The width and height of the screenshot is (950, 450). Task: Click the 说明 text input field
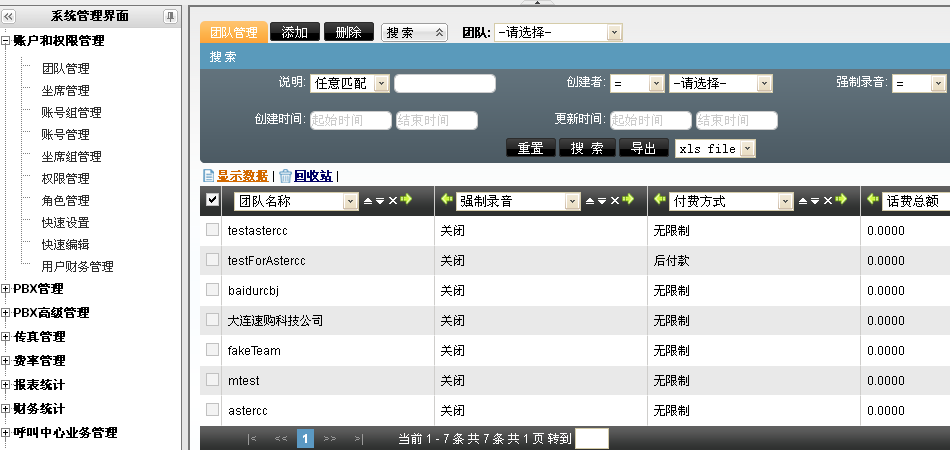point(444,84)
